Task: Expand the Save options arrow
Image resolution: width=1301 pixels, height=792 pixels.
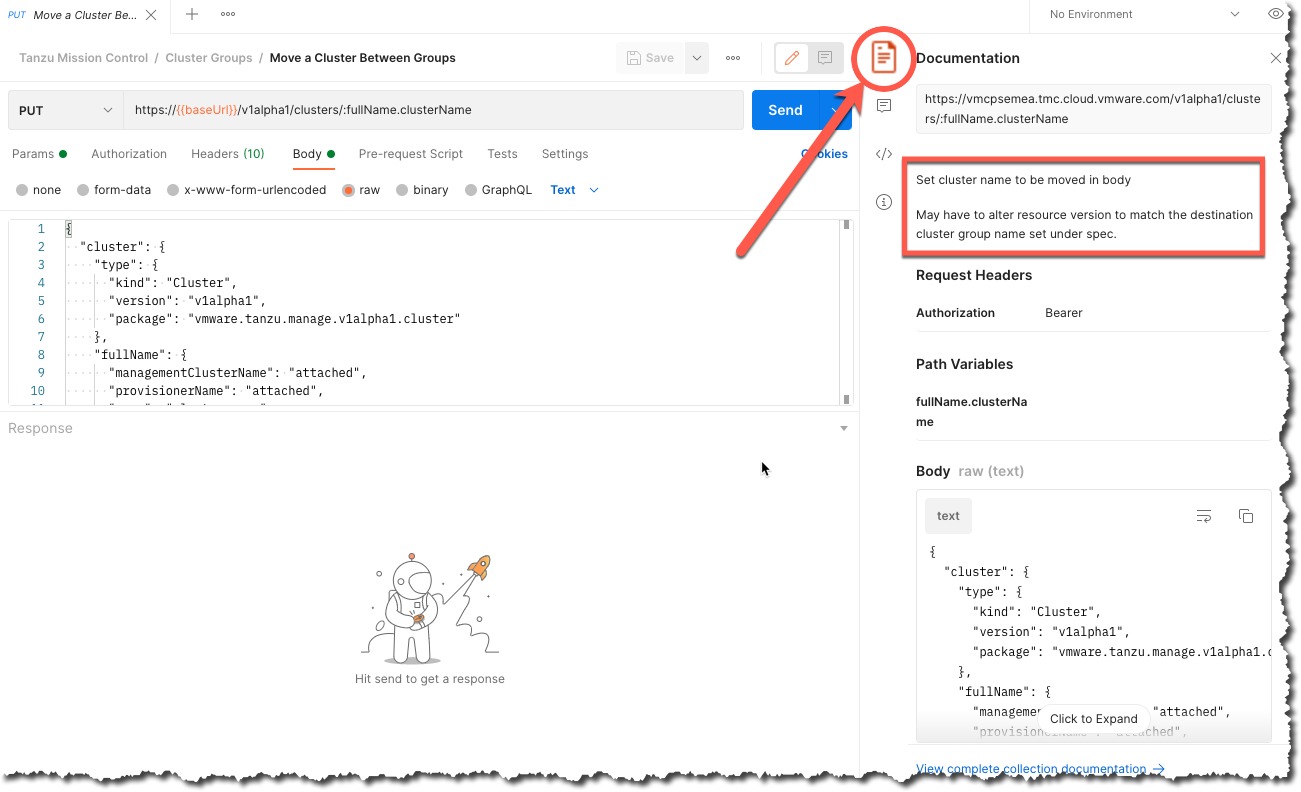Action: coord(697,58)
